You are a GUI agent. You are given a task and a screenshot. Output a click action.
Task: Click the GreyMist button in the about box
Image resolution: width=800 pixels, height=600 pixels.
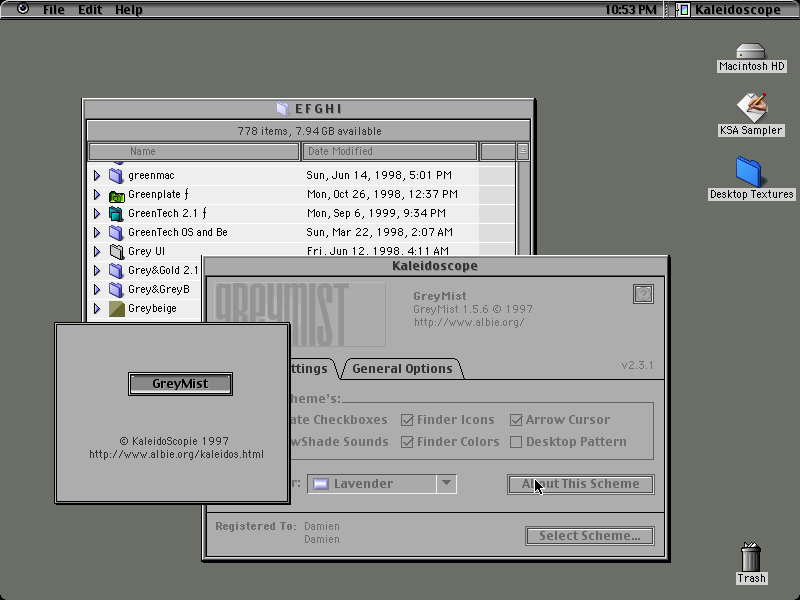[180, 384]
